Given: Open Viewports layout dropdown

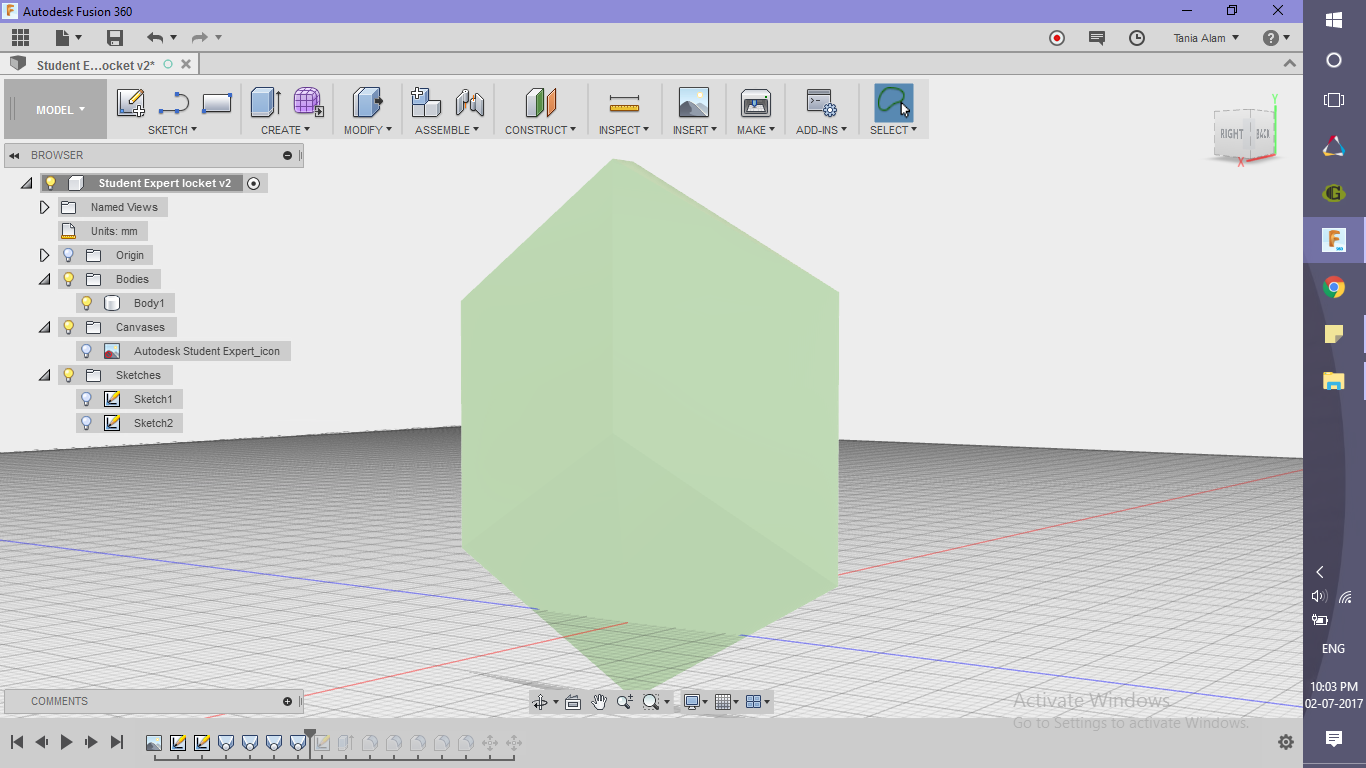Looking at the screenshot, I should [759, 702].
